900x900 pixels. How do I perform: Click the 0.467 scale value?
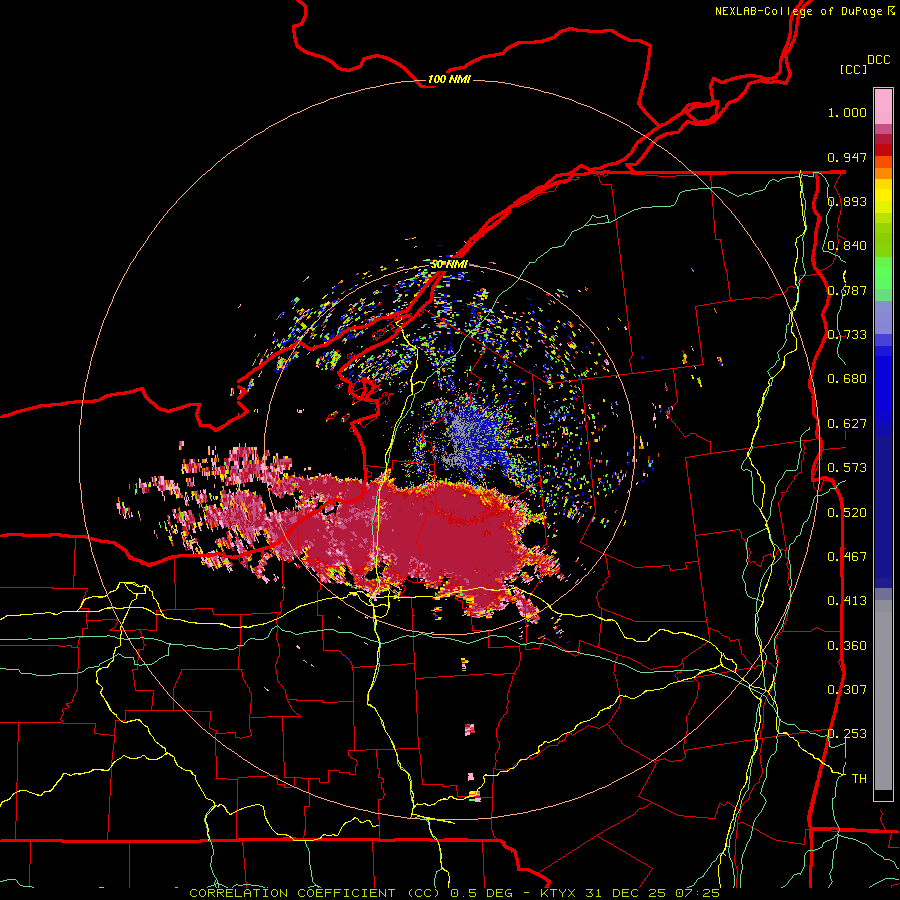[847, 557]
